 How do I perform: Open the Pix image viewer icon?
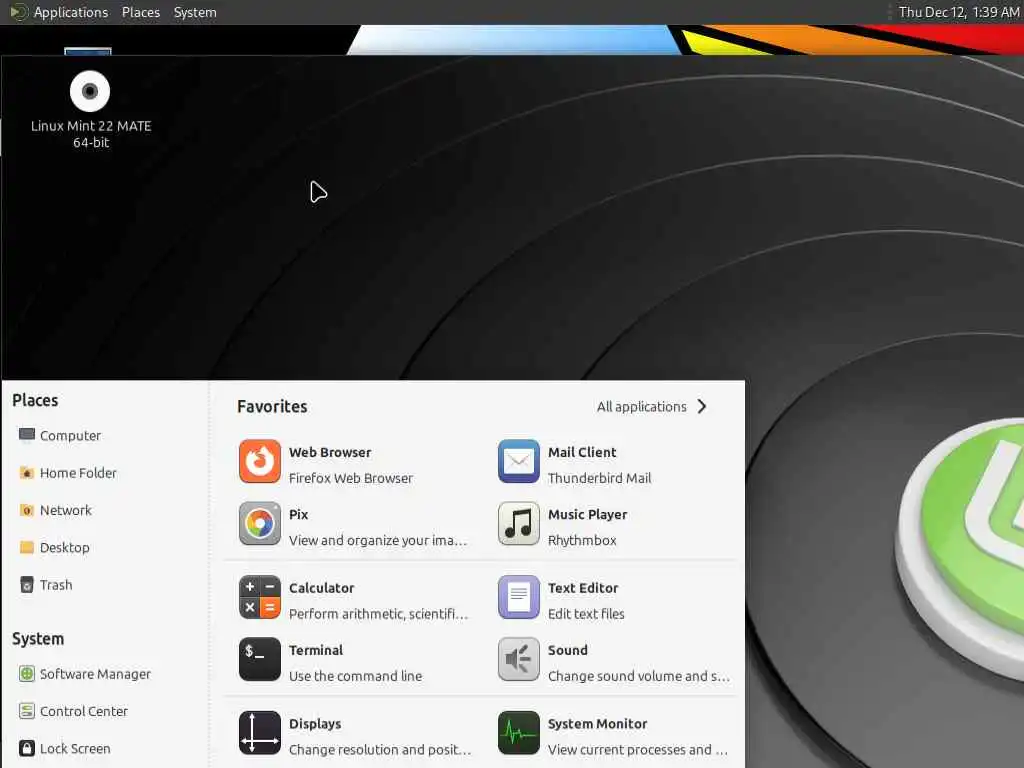(x=259, y=523)
